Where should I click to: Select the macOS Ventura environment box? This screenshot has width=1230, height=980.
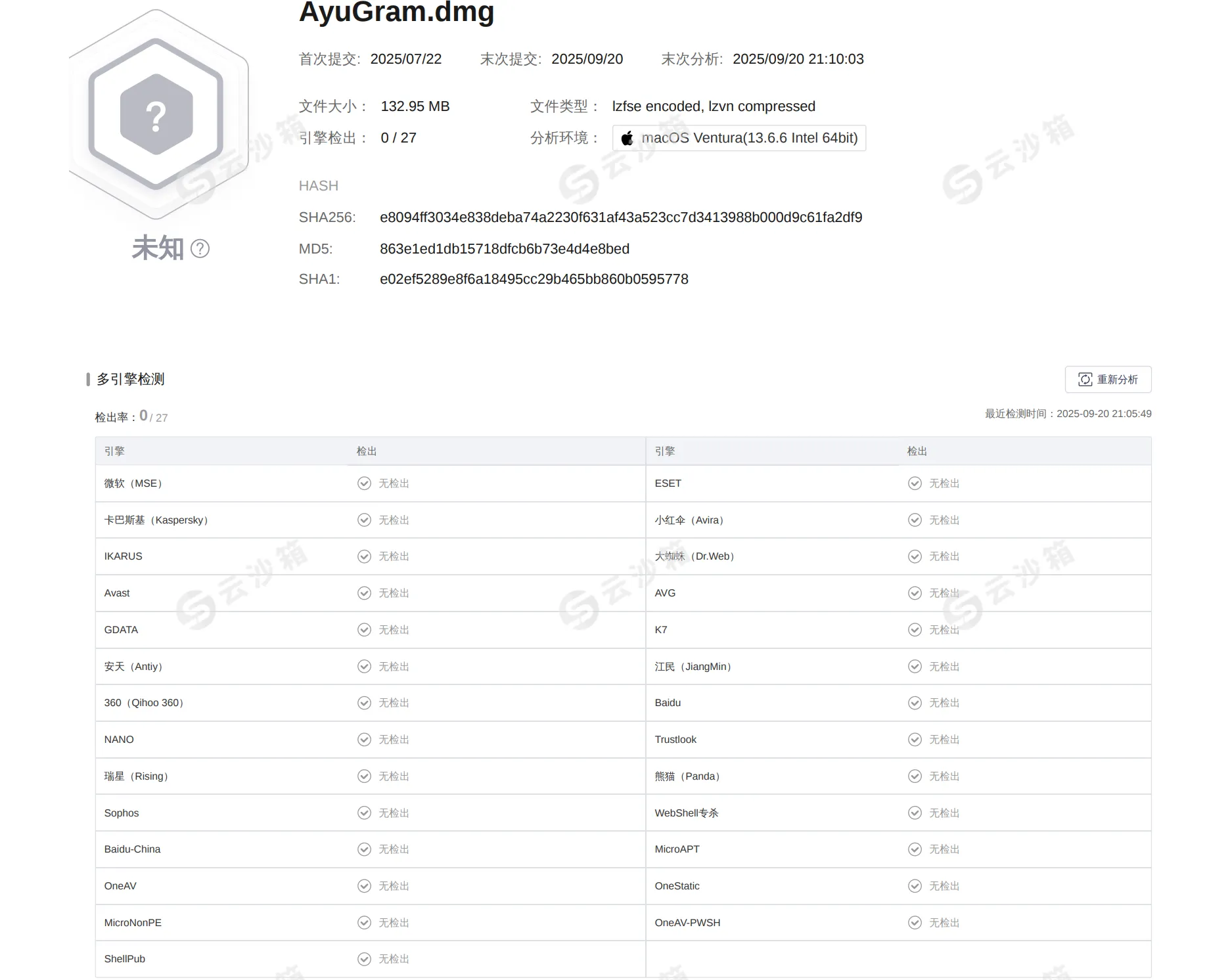click(739, 138)
